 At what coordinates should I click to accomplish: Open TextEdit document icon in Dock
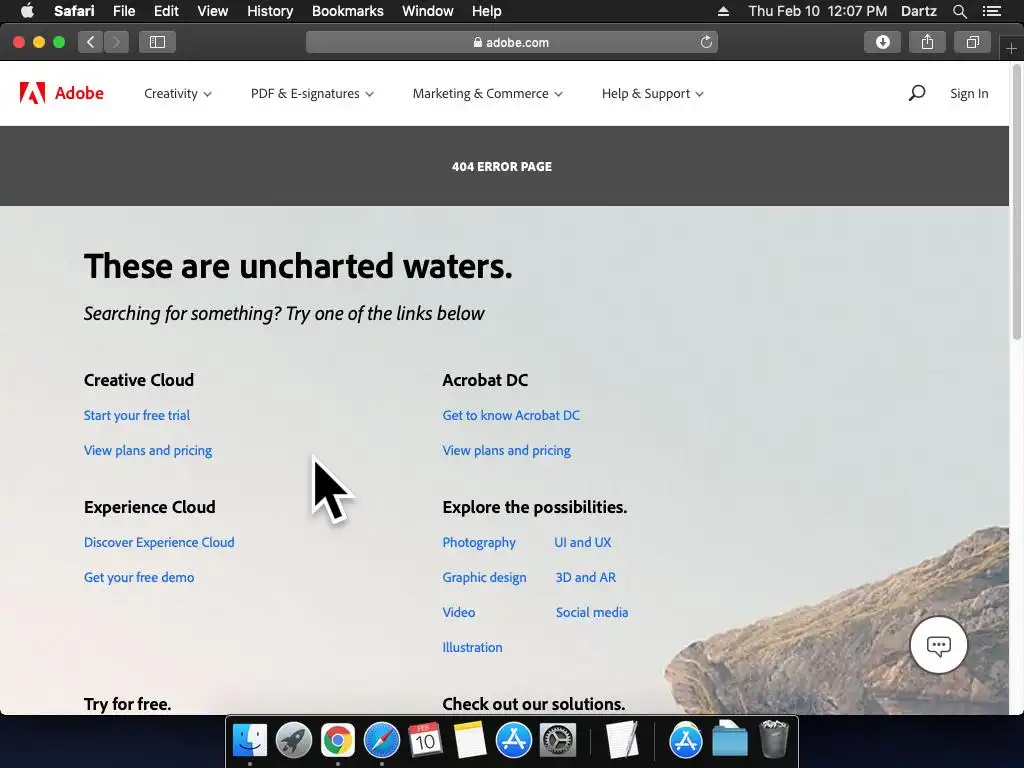click(622, 741)
